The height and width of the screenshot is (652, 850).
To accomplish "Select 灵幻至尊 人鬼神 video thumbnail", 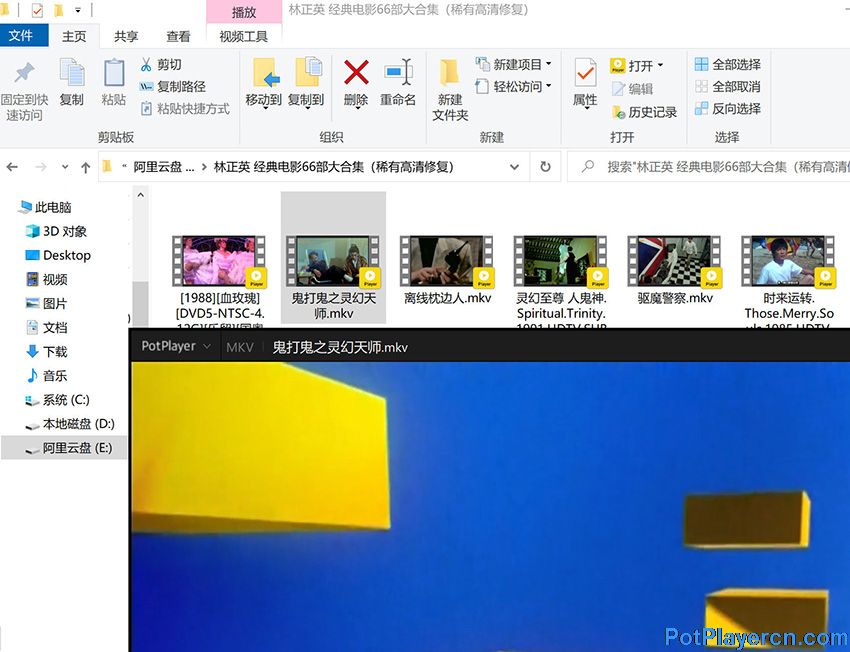I will pyautogui.click(x=561, y=261).
